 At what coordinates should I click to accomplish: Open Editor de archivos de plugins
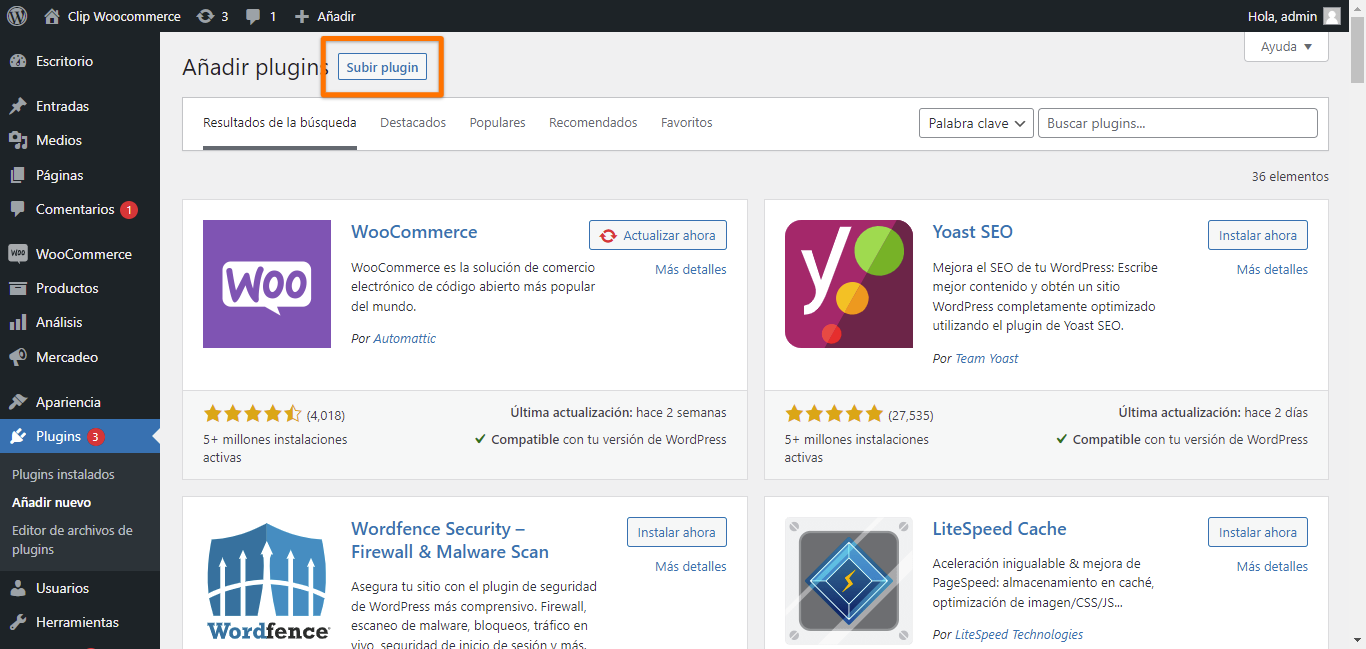click(x=72, y=540)
